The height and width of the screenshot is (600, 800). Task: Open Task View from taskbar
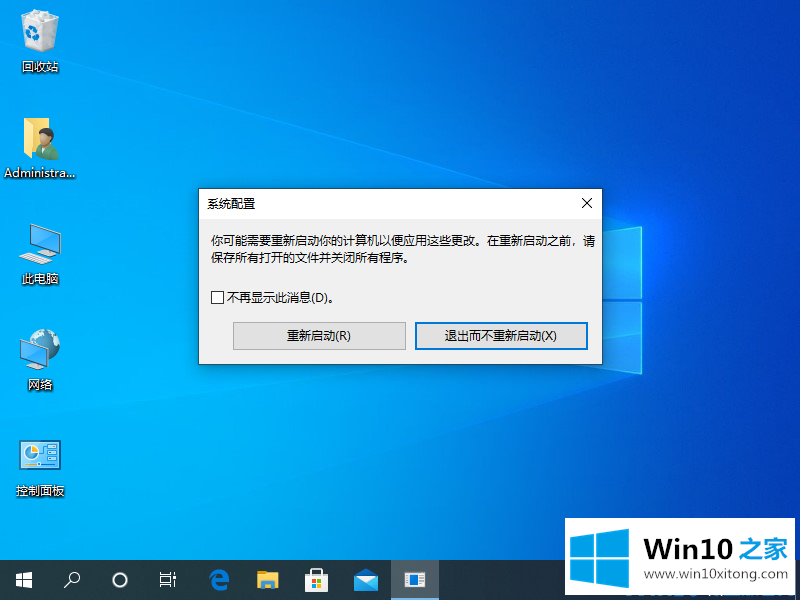click(168, 580)
